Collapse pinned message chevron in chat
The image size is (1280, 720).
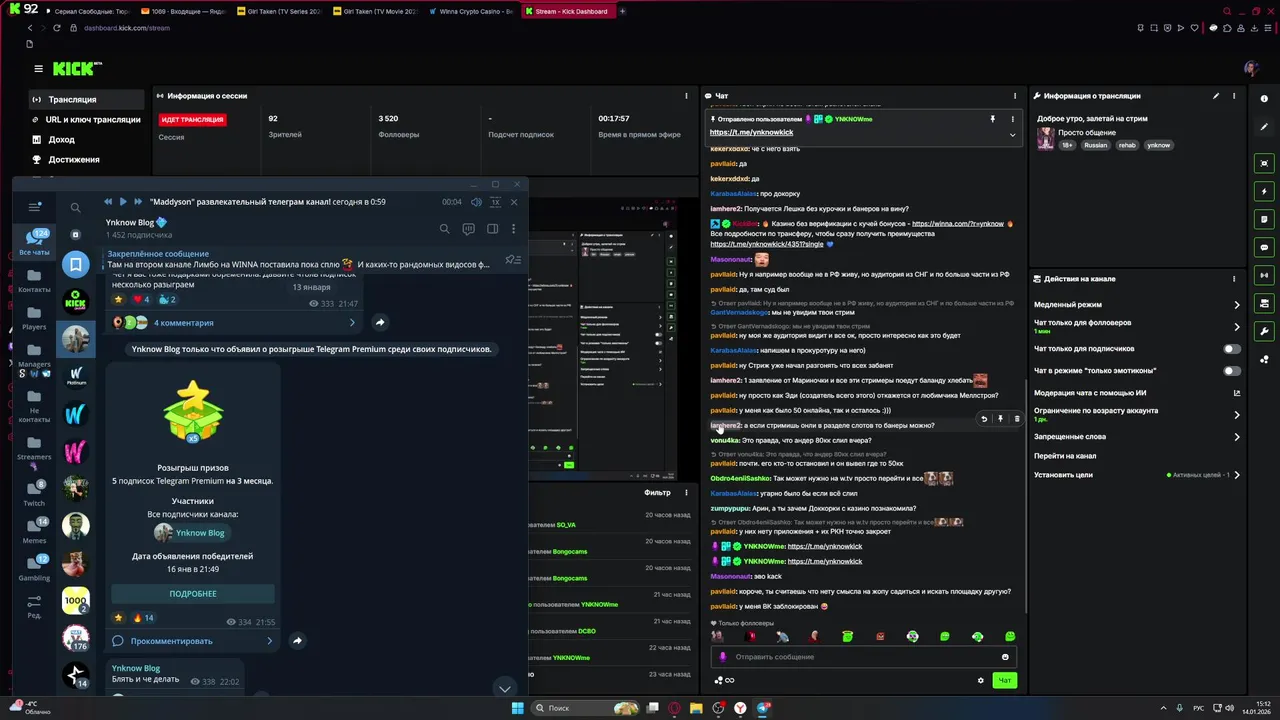click(1012, 134)
